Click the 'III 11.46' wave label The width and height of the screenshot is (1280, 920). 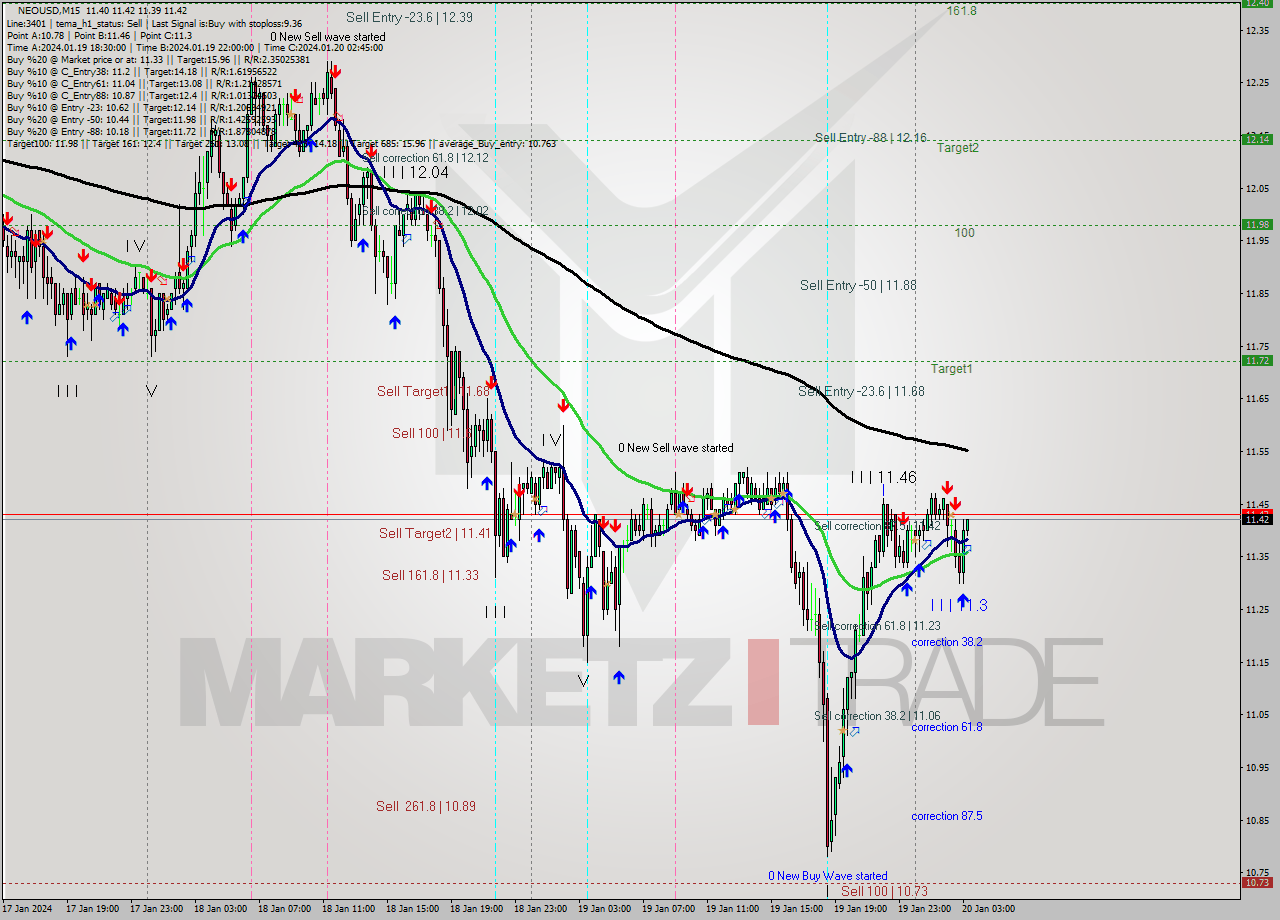click(x=884, y=478)
